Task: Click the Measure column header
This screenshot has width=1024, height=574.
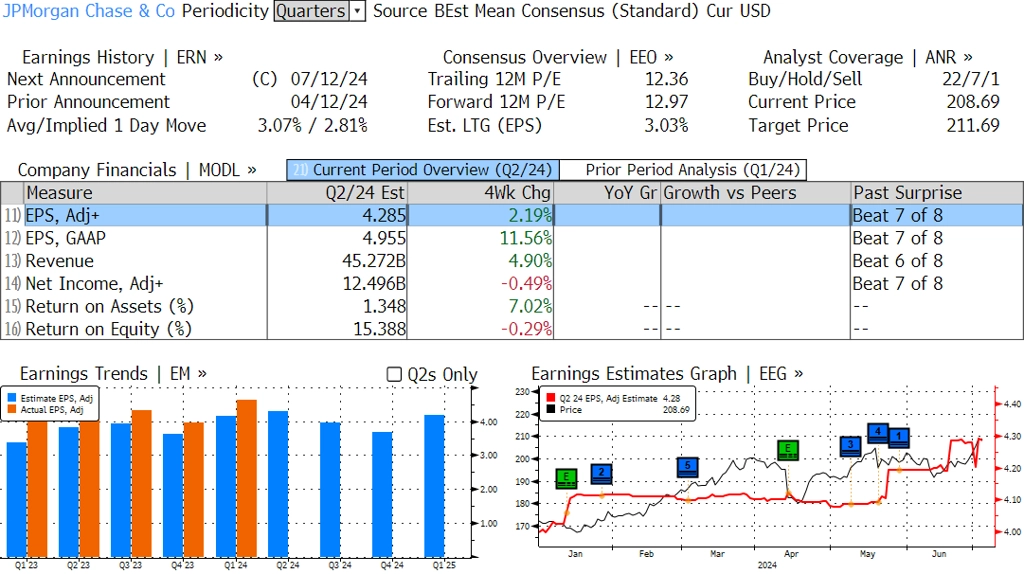Action: [145, 193]
